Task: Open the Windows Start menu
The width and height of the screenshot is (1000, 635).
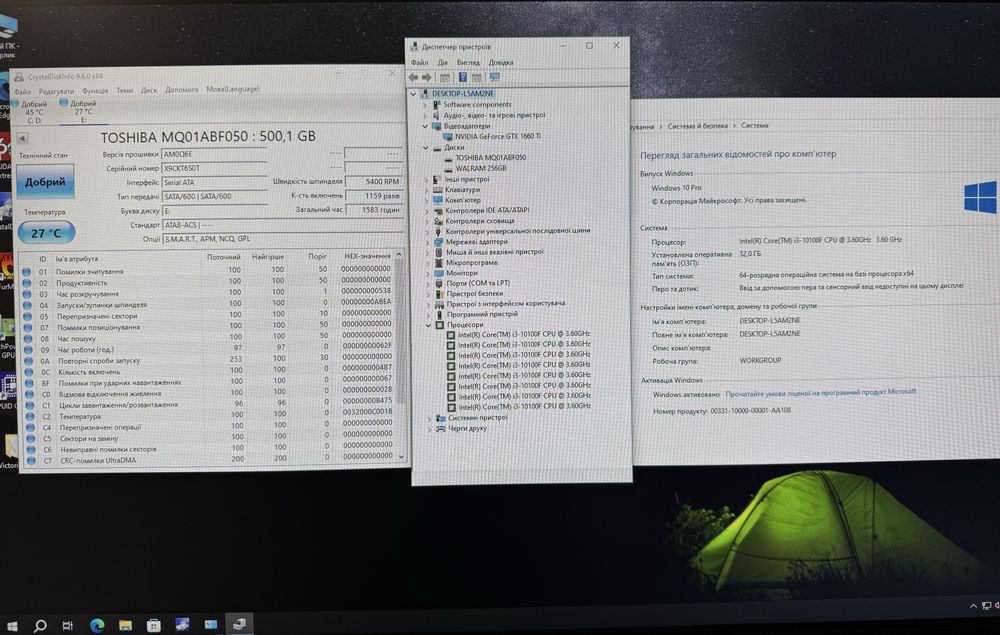Action: coord(11,625)
